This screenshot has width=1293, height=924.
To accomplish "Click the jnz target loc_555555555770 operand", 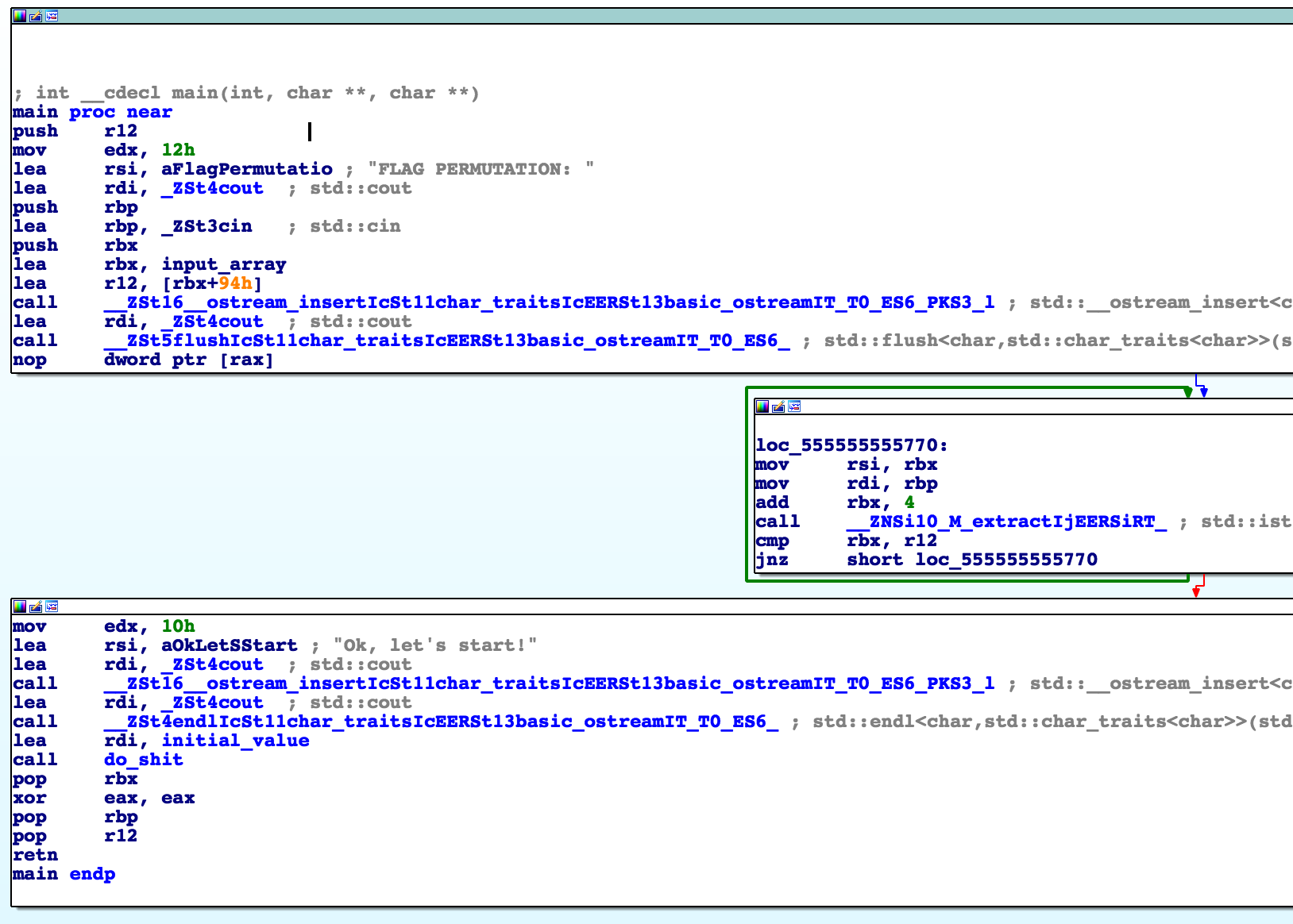I will 1005,560.
